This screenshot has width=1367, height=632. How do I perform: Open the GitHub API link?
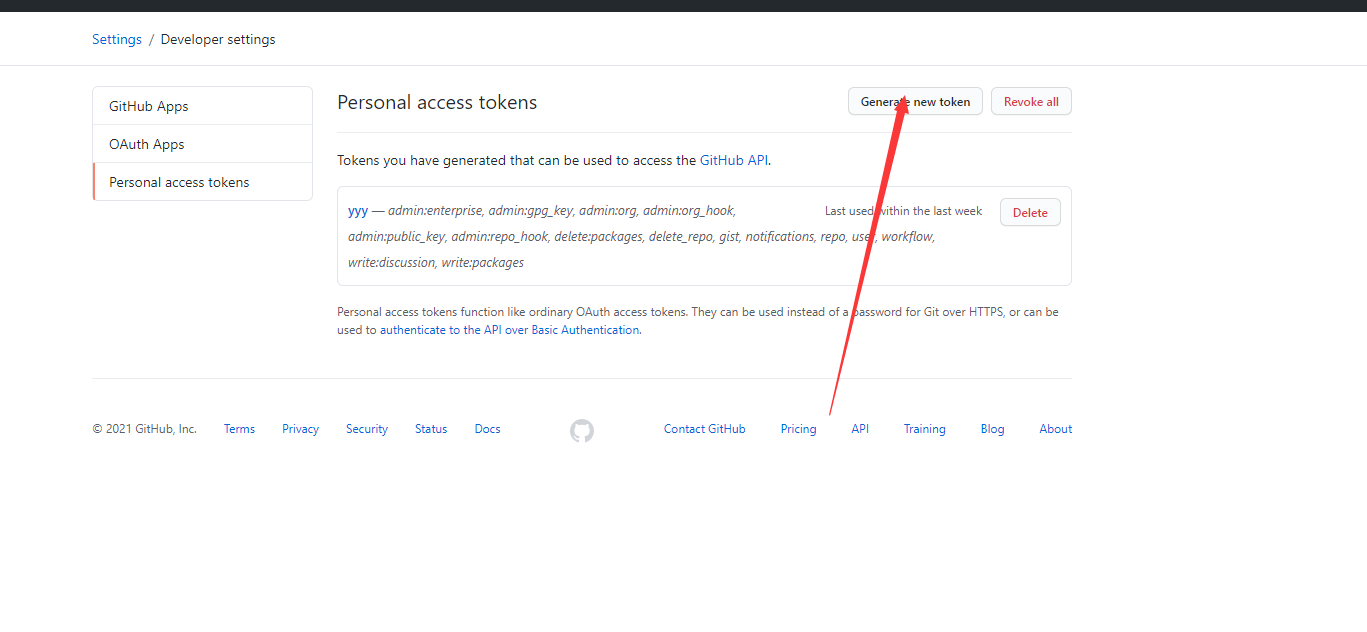tap(733, 160)
